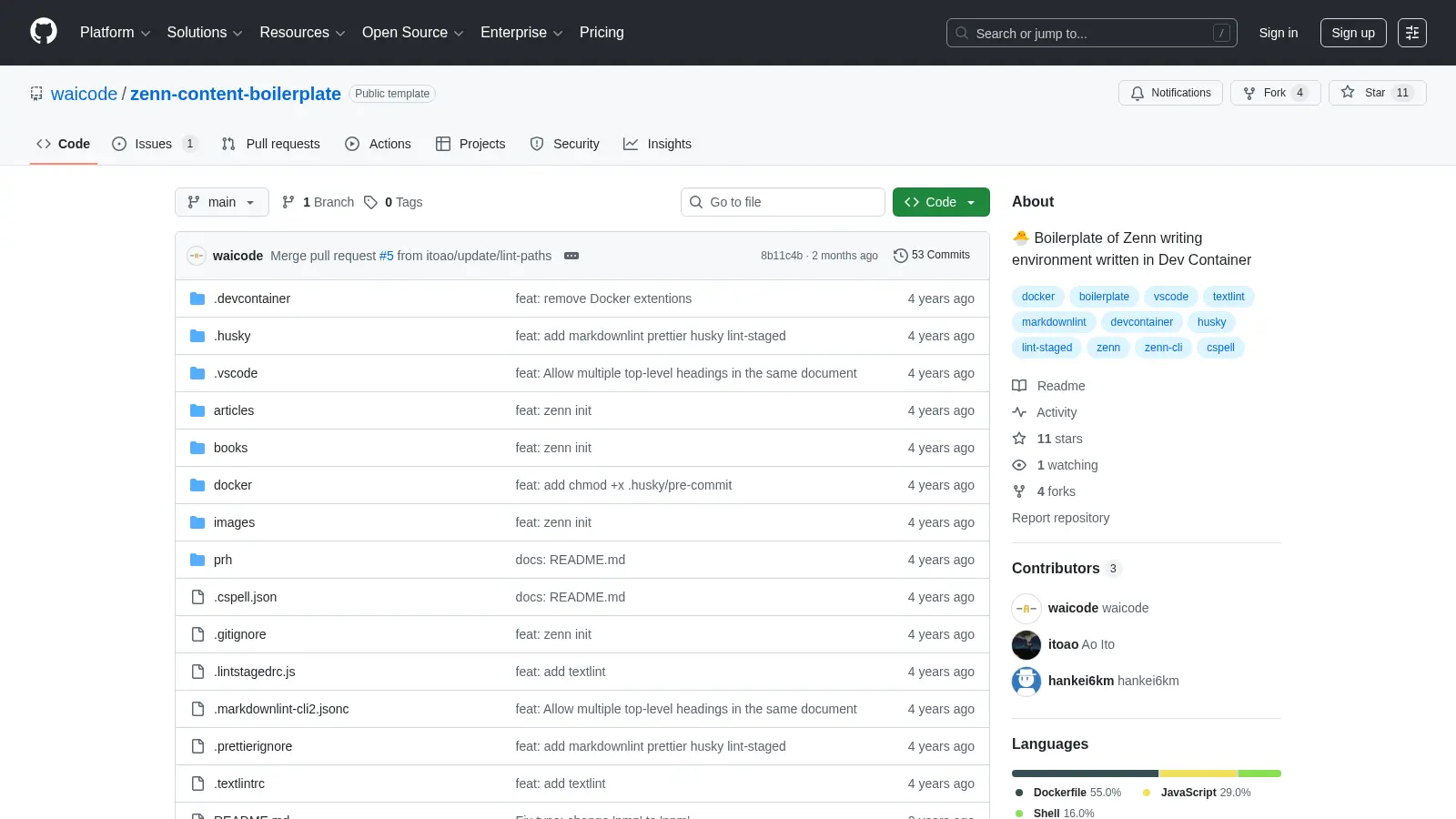
Task: Click the branch icon beside 1 Branch
Action: pos(288,202)
